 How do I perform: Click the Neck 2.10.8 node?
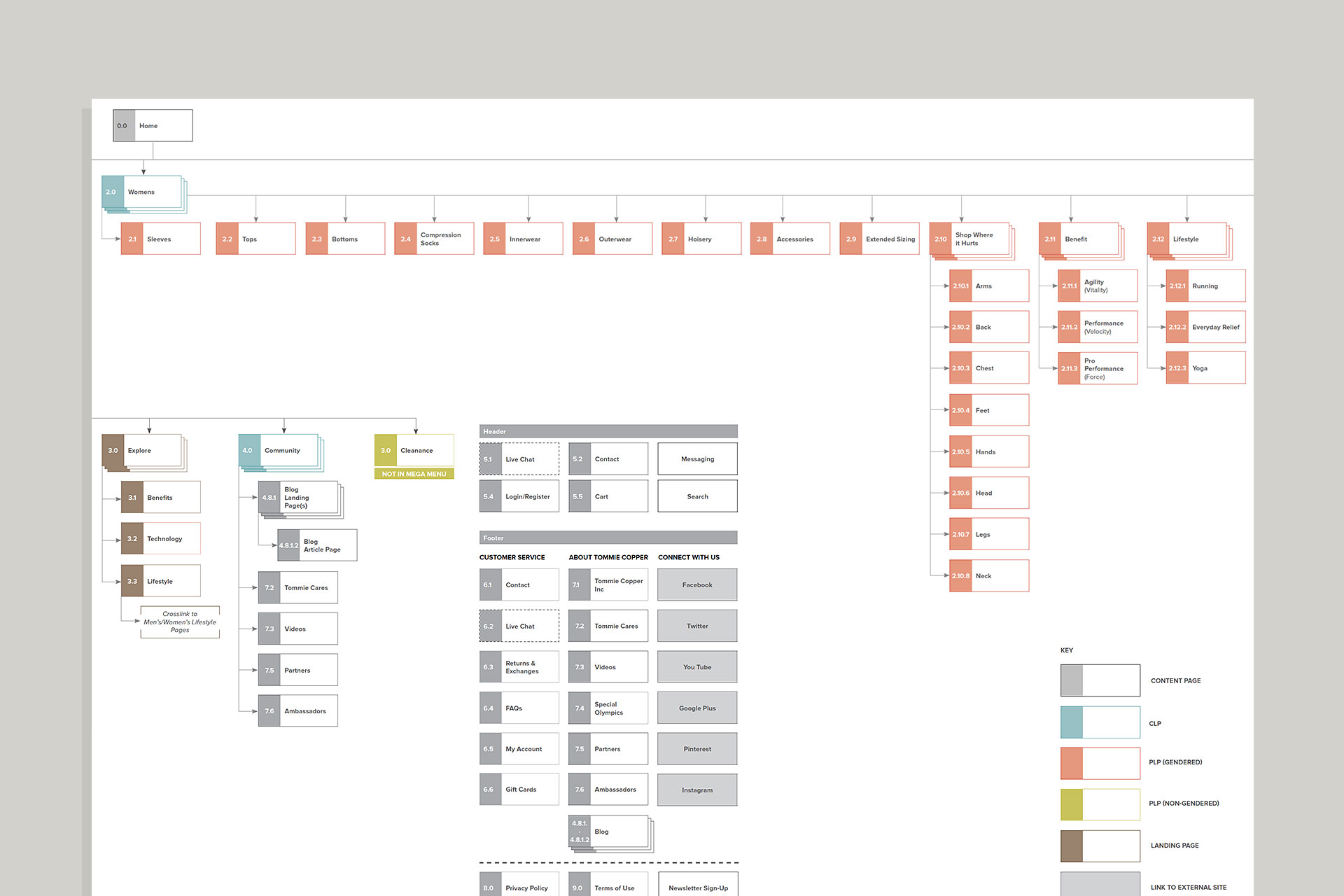pyautogui.click(x=988, y=575)
